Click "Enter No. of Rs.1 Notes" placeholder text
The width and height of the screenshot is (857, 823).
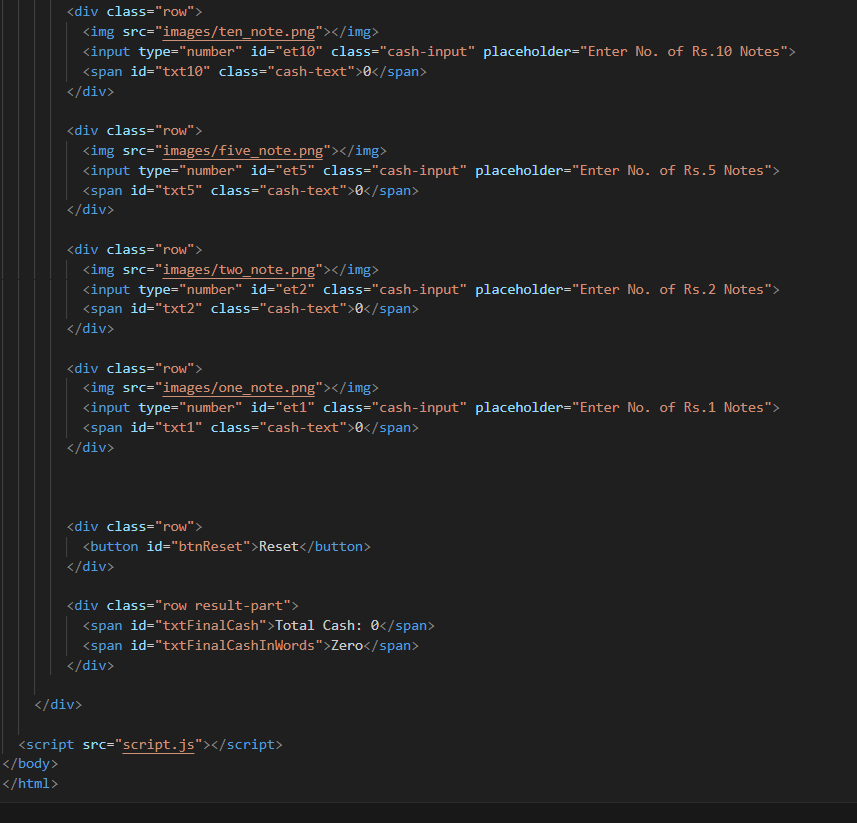[x=671, y=408]
